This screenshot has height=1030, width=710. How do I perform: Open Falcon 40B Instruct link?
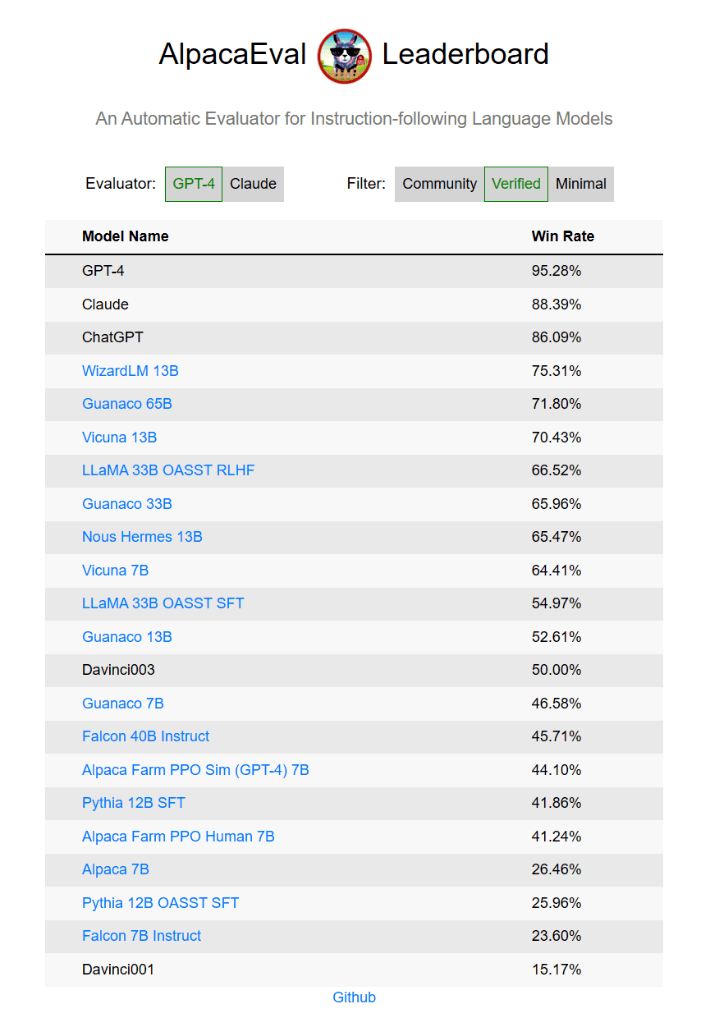[x=146, y=736]
